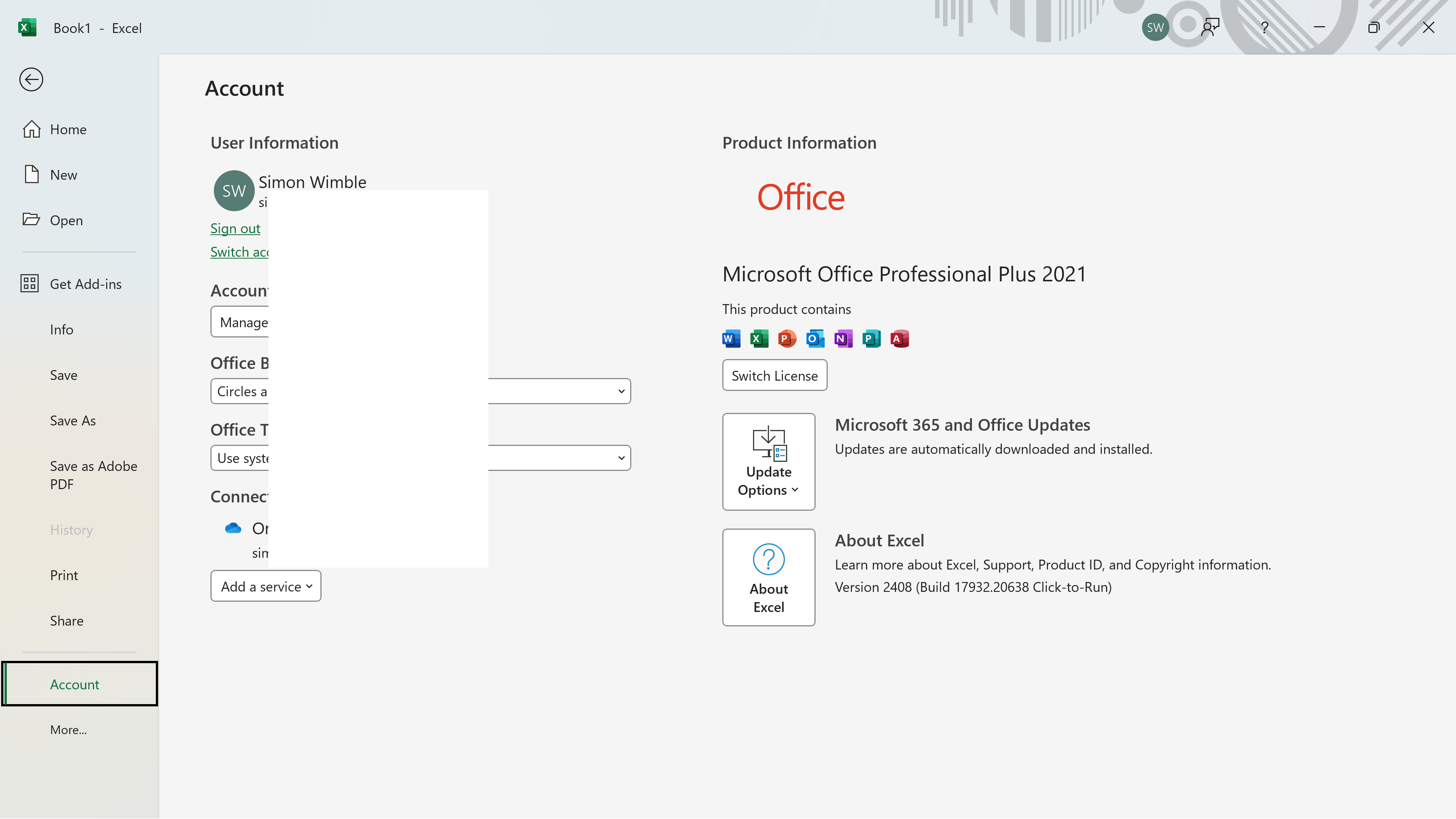Click the help question mark icon
The image size is (1456, 819).
tap(1265, 27)
